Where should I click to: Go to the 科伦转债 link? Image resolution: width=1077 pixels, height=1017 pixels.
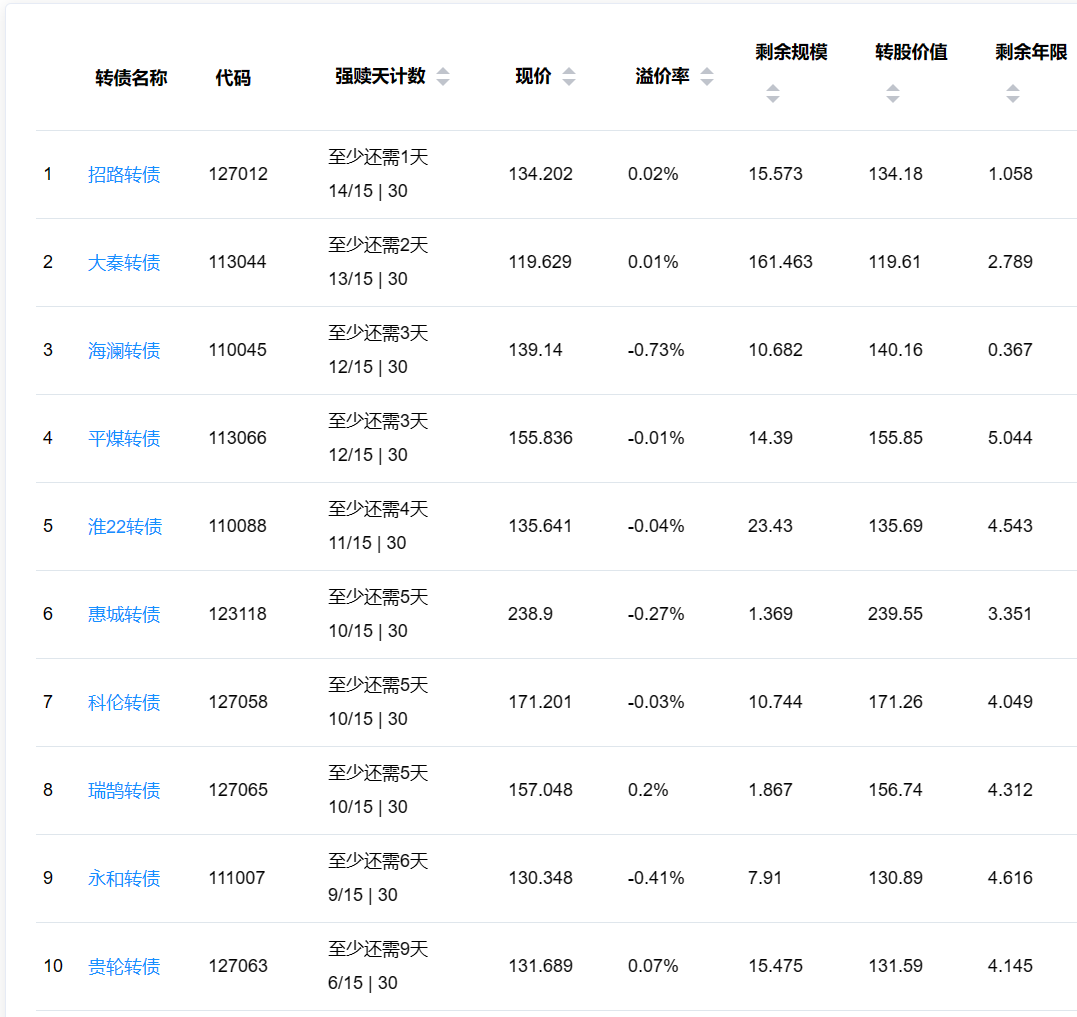pos(124,703)
